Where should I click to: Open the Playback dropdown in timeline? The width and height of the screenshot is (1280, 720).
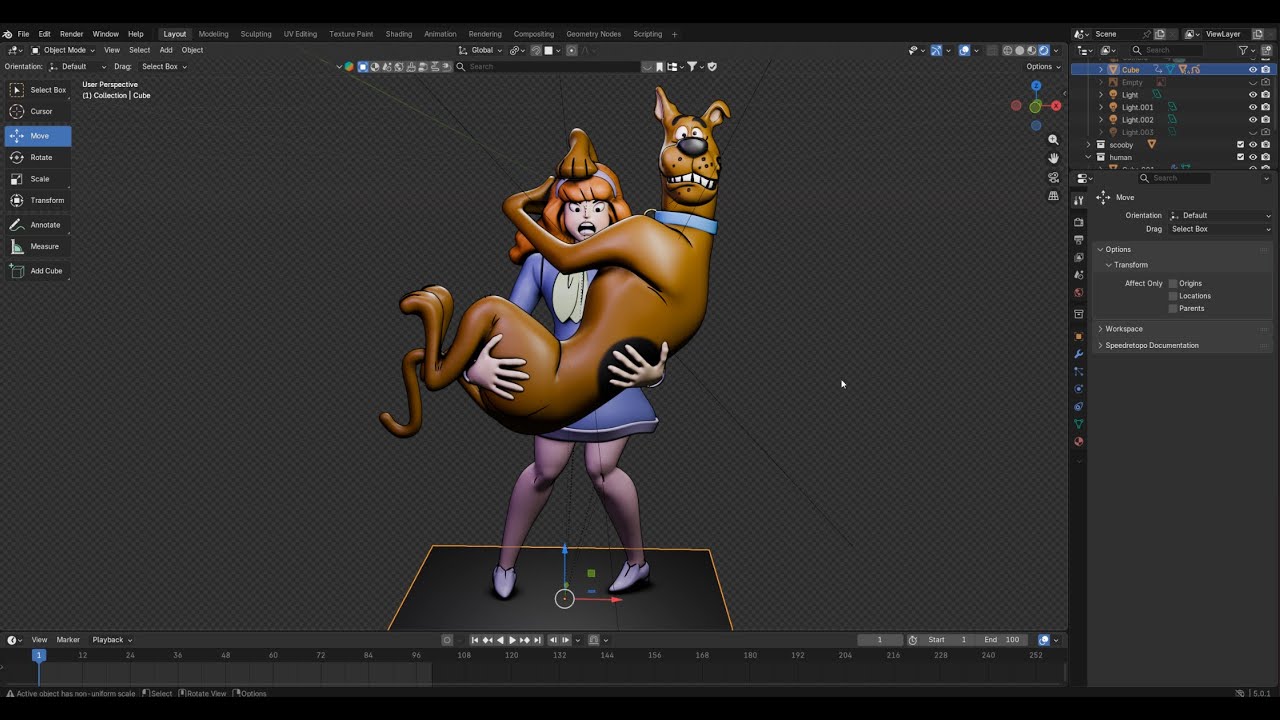112,640
